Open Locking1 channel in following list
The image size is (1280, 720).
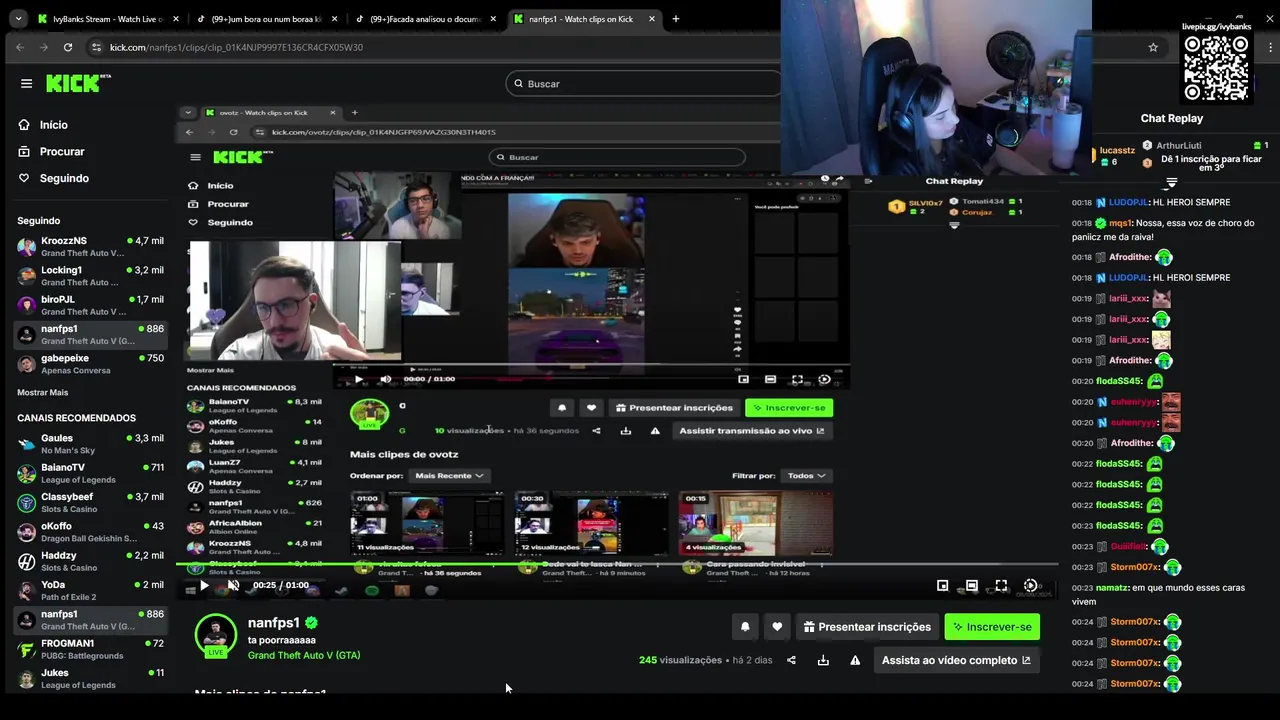coord(90,275)
